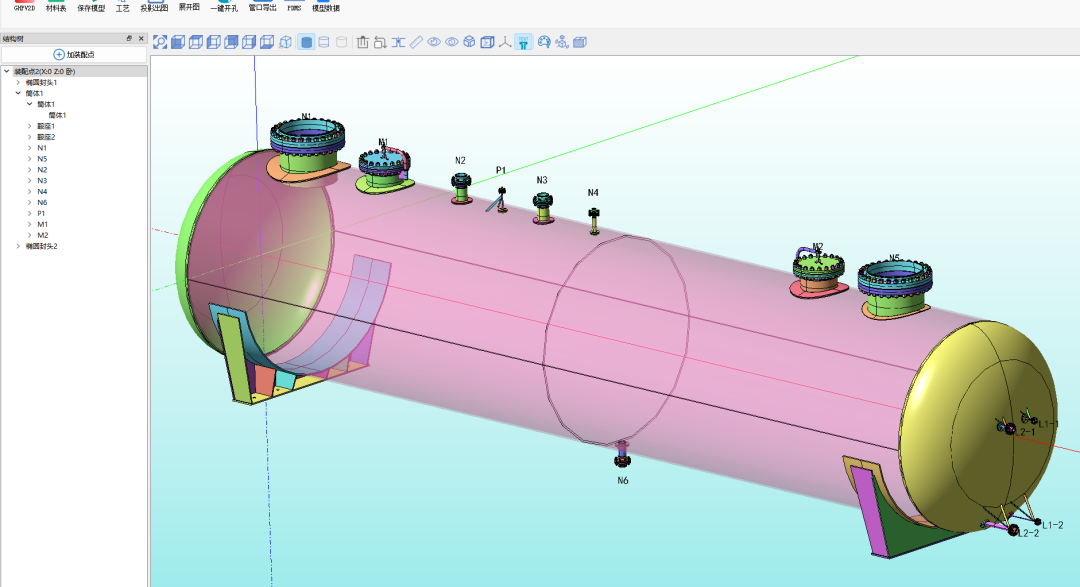Click the 3D component cube toolbar icon
Screen dimensions: 1080x587
[x=469, y=42]
